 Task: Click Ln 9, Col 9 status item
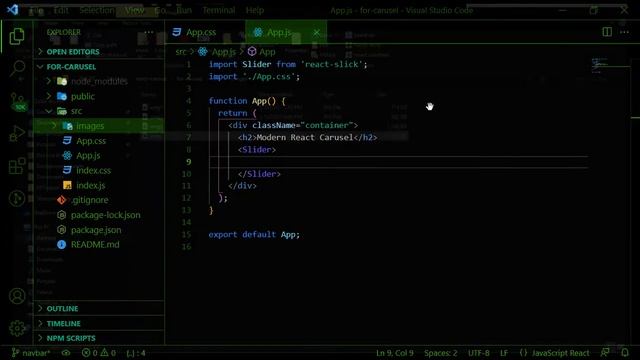click(395, 353)
